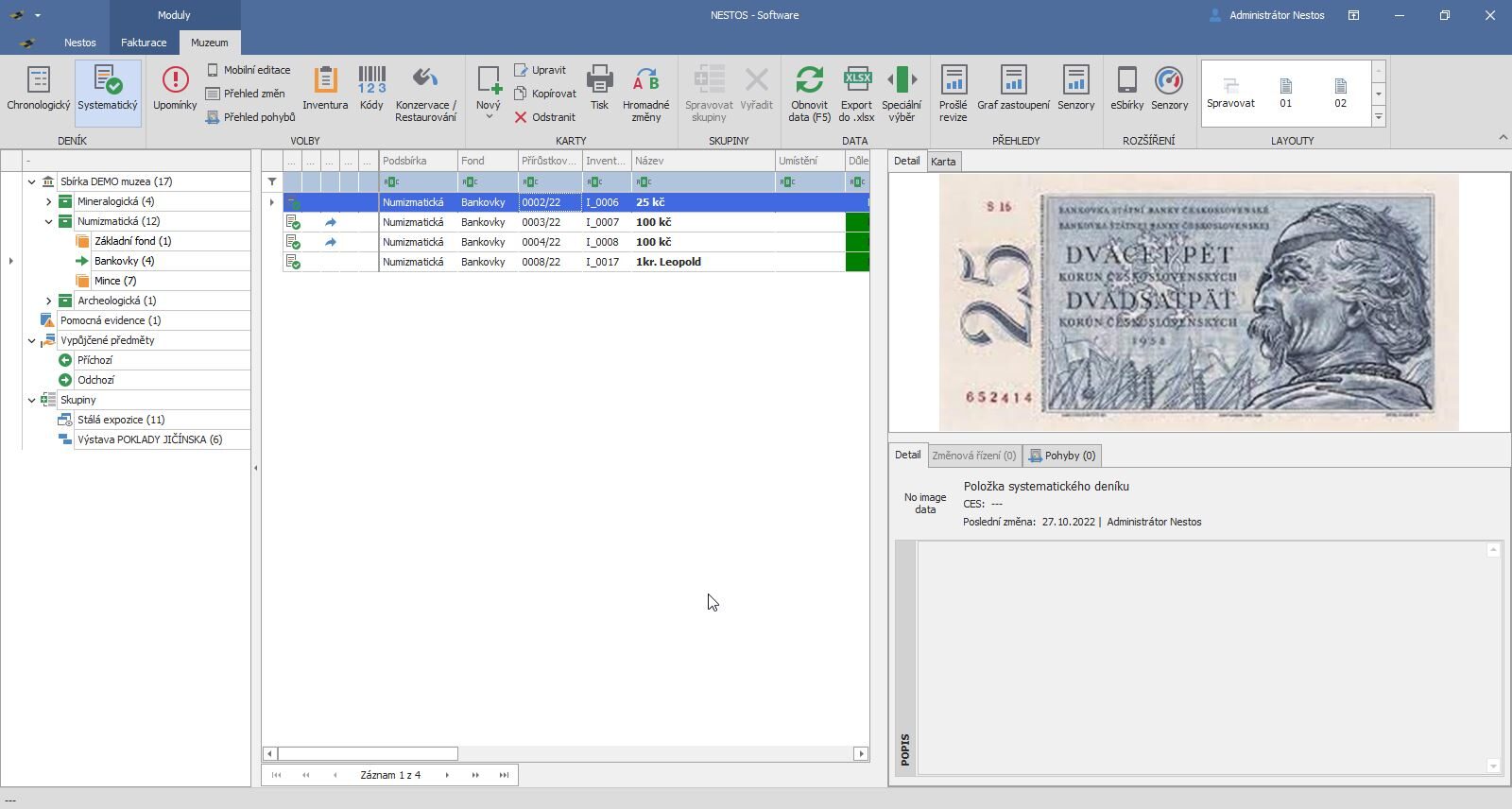
Task: Click the 25 kč banknote image
Action: pyautogui.click(x=1198, y=302)
